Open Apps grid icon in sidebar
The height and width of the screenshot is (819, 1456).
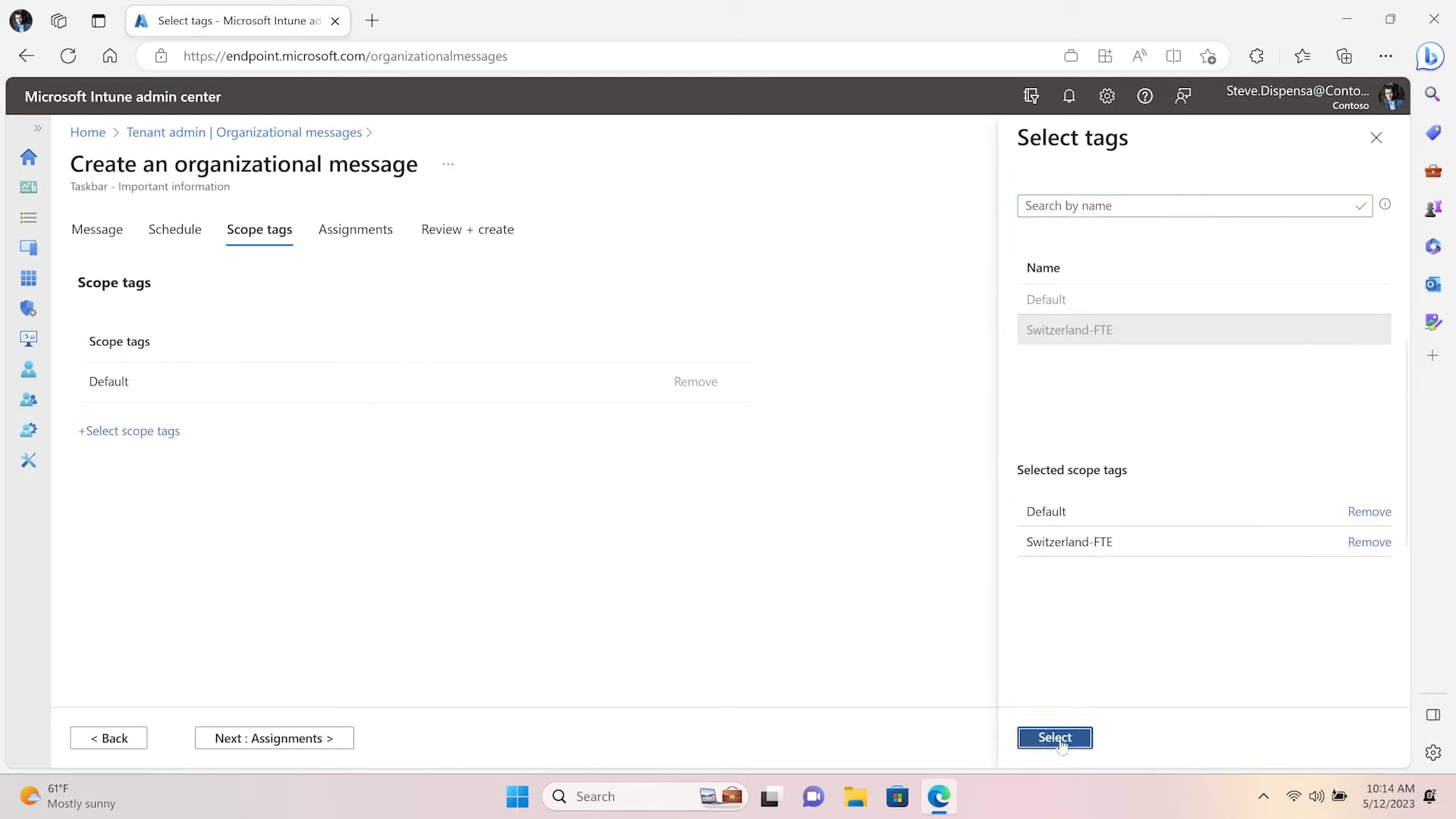[29, 278]
